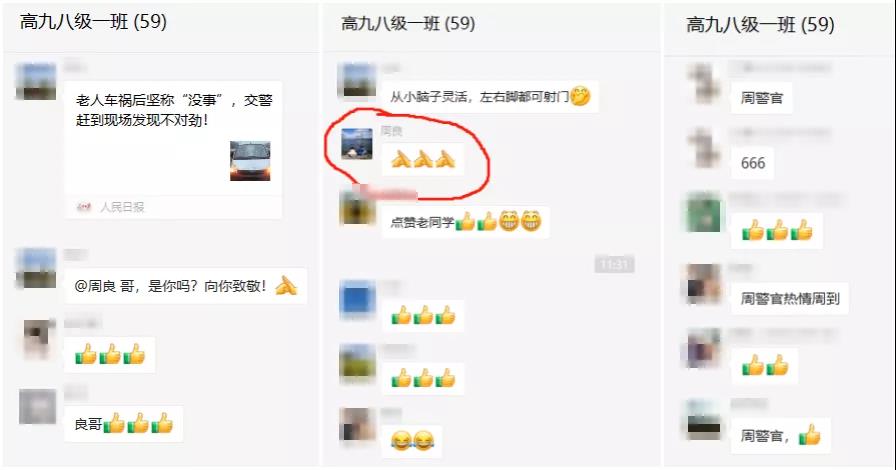This screenshot has height=470, width=896.
Task: Click the green avatar in right chat panel
Action: click(703, 213)
